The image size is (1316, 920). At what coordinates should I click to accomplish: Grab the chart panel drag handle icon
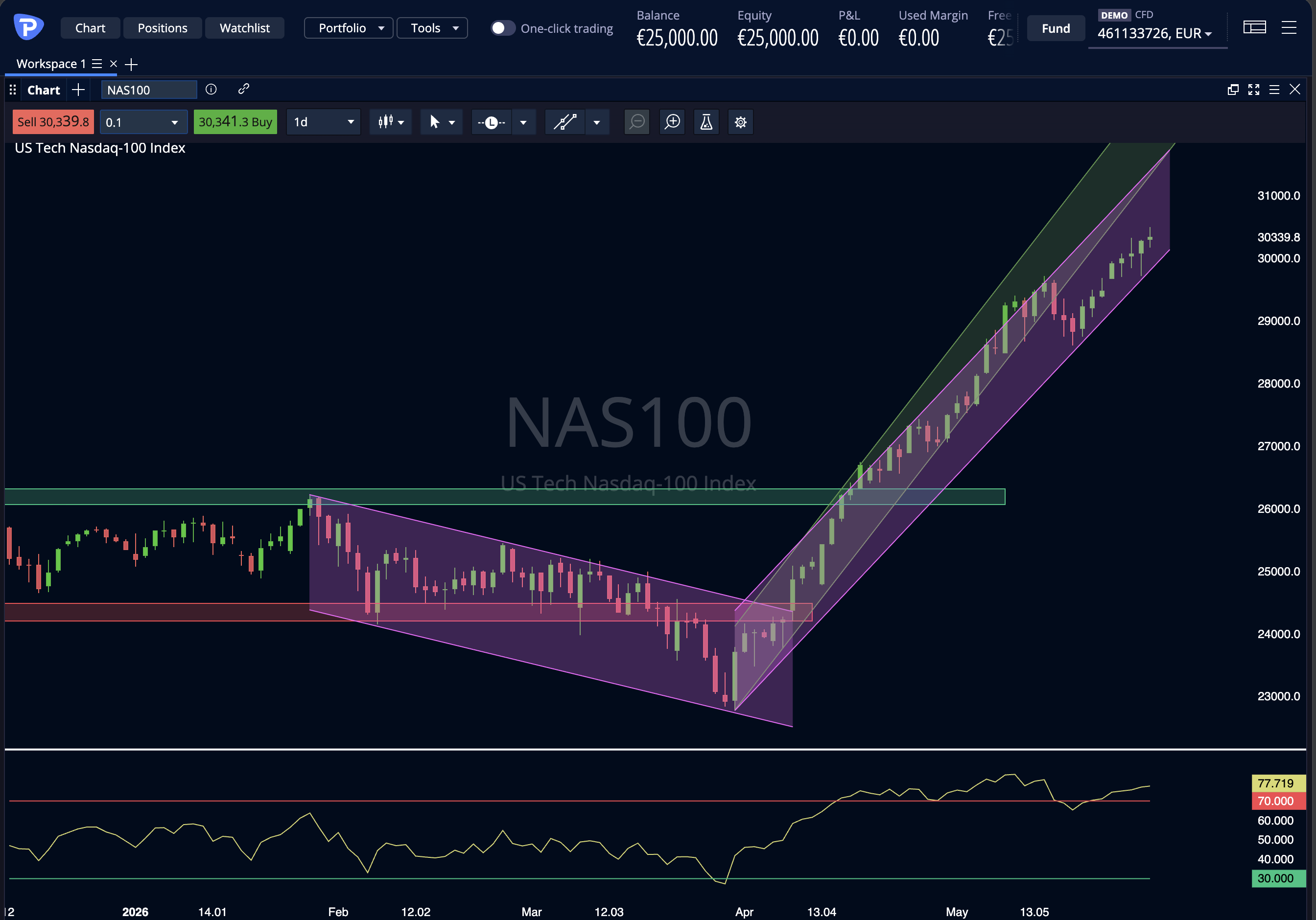pyautogui.click(x=13, y=90)
